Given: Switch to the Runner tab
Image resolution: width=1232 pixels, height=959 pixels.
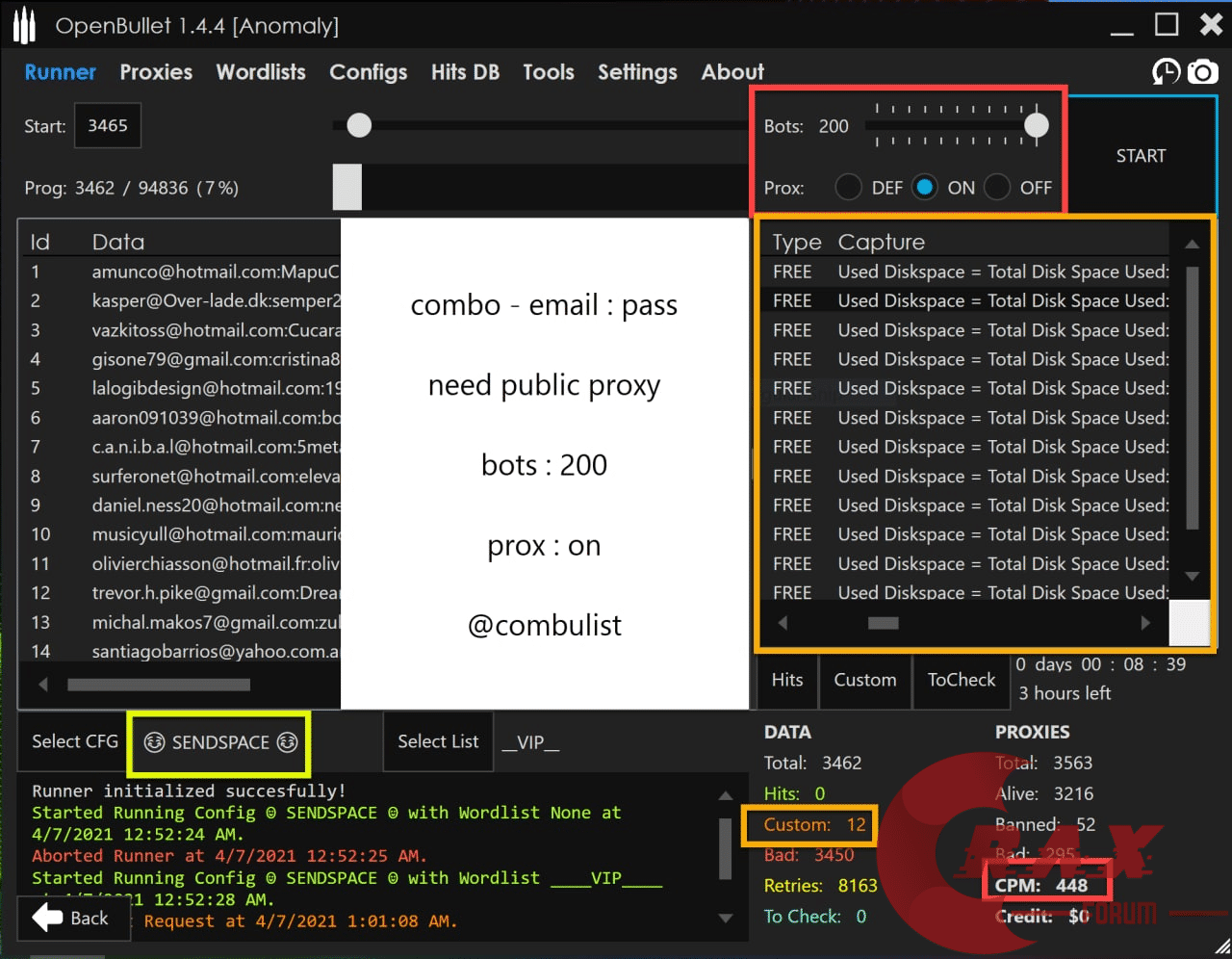Looking at the screenshot, I should (60, 72).
